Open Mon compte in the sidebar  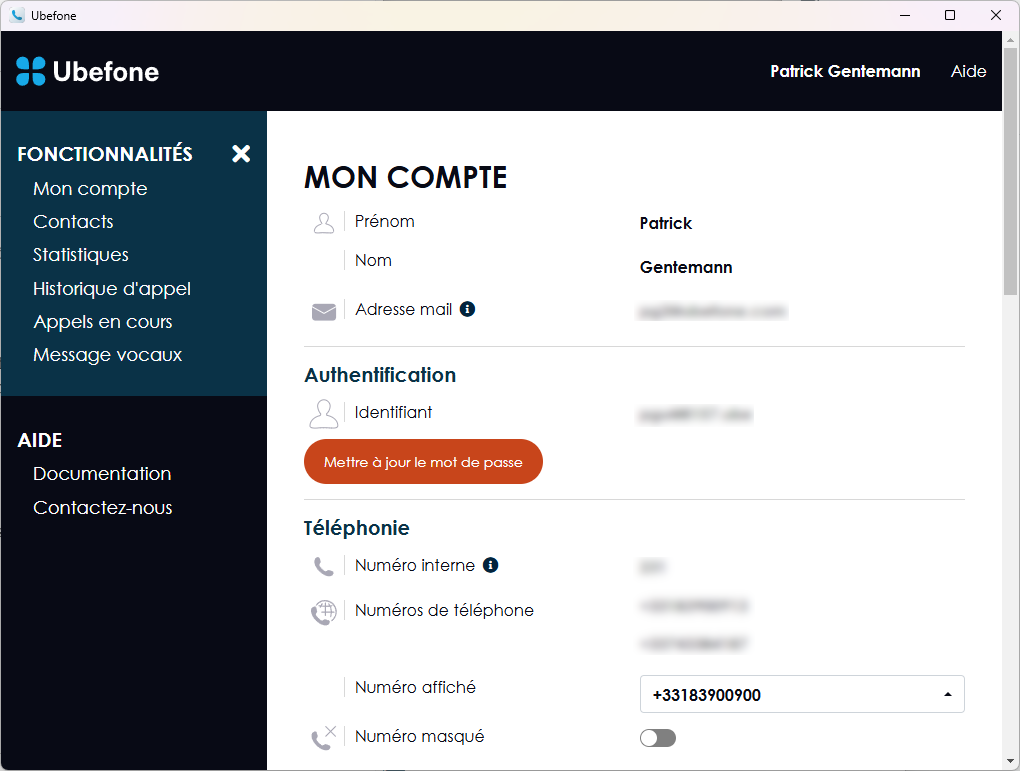(90, 189)
